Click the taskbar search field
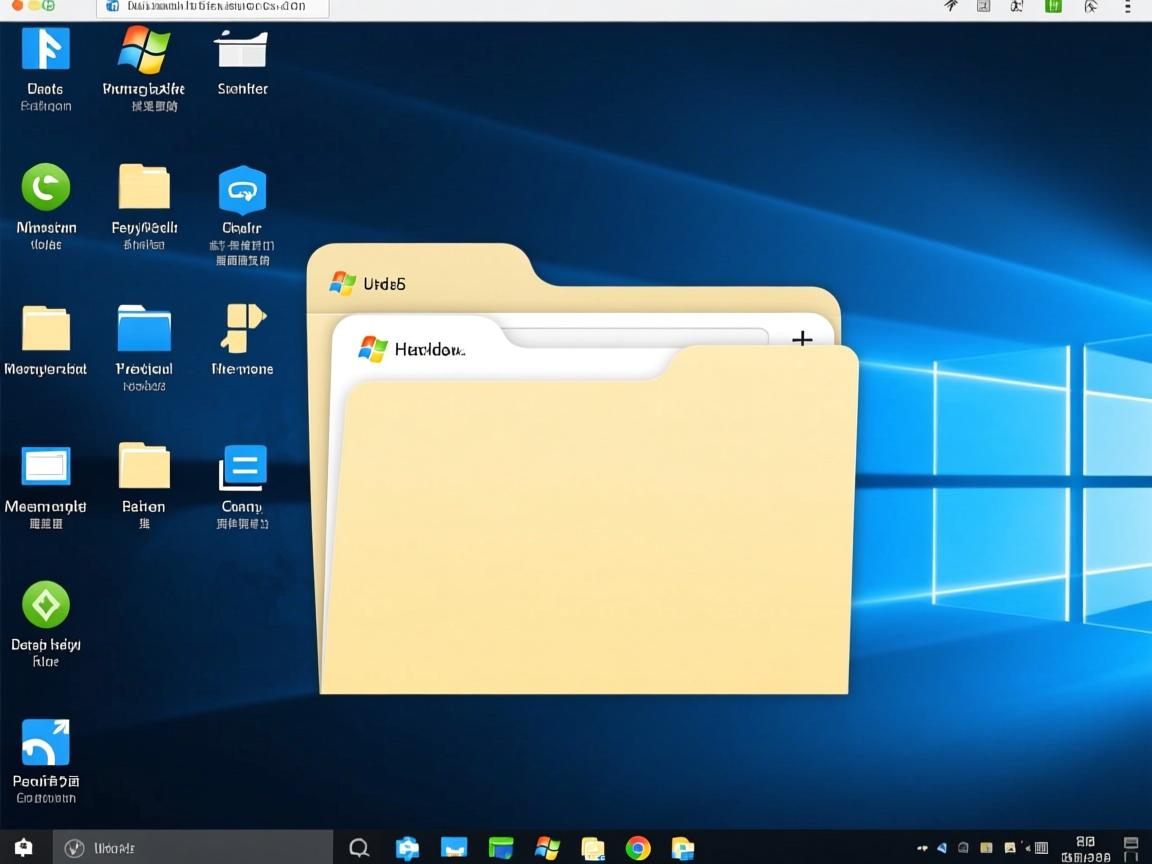 tap(192, 848)
